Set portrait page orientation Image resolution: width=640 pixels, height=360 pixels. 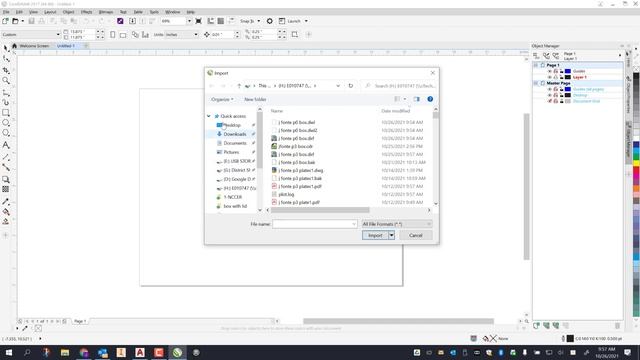(113, 35)
